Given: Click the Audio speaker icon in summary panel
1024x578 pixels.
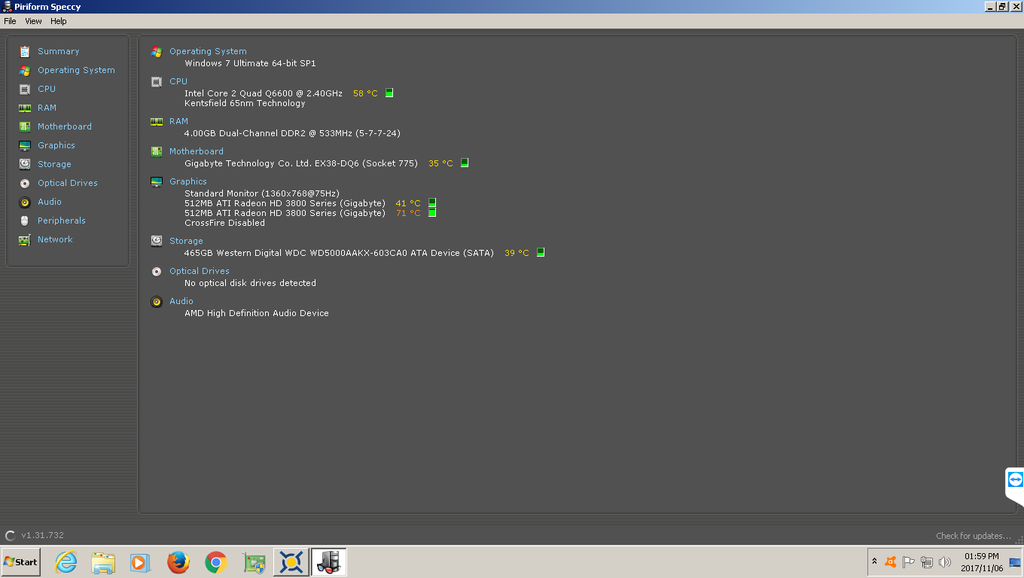Looking at the screenshot, I should tap(156, 302).
